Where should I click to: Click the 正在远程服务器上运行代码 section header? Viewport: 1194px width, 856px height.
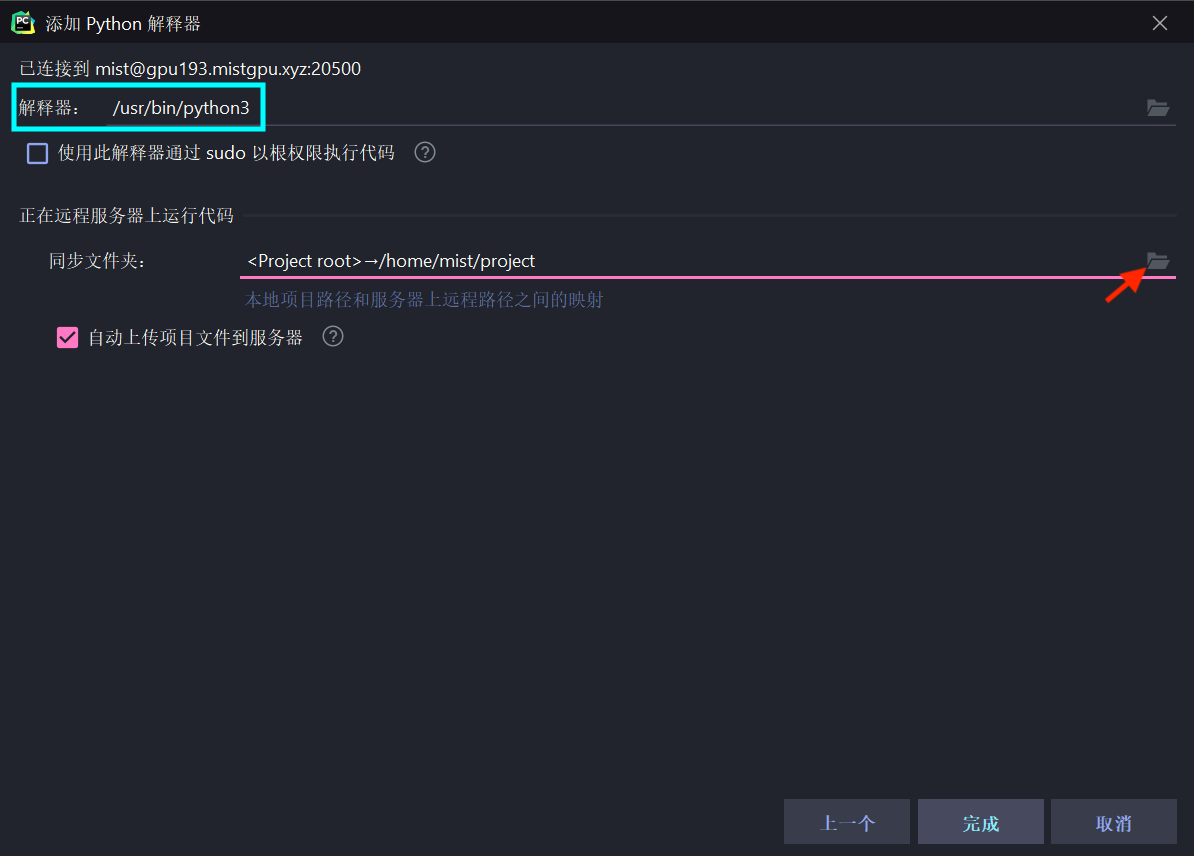pos(127,215)
